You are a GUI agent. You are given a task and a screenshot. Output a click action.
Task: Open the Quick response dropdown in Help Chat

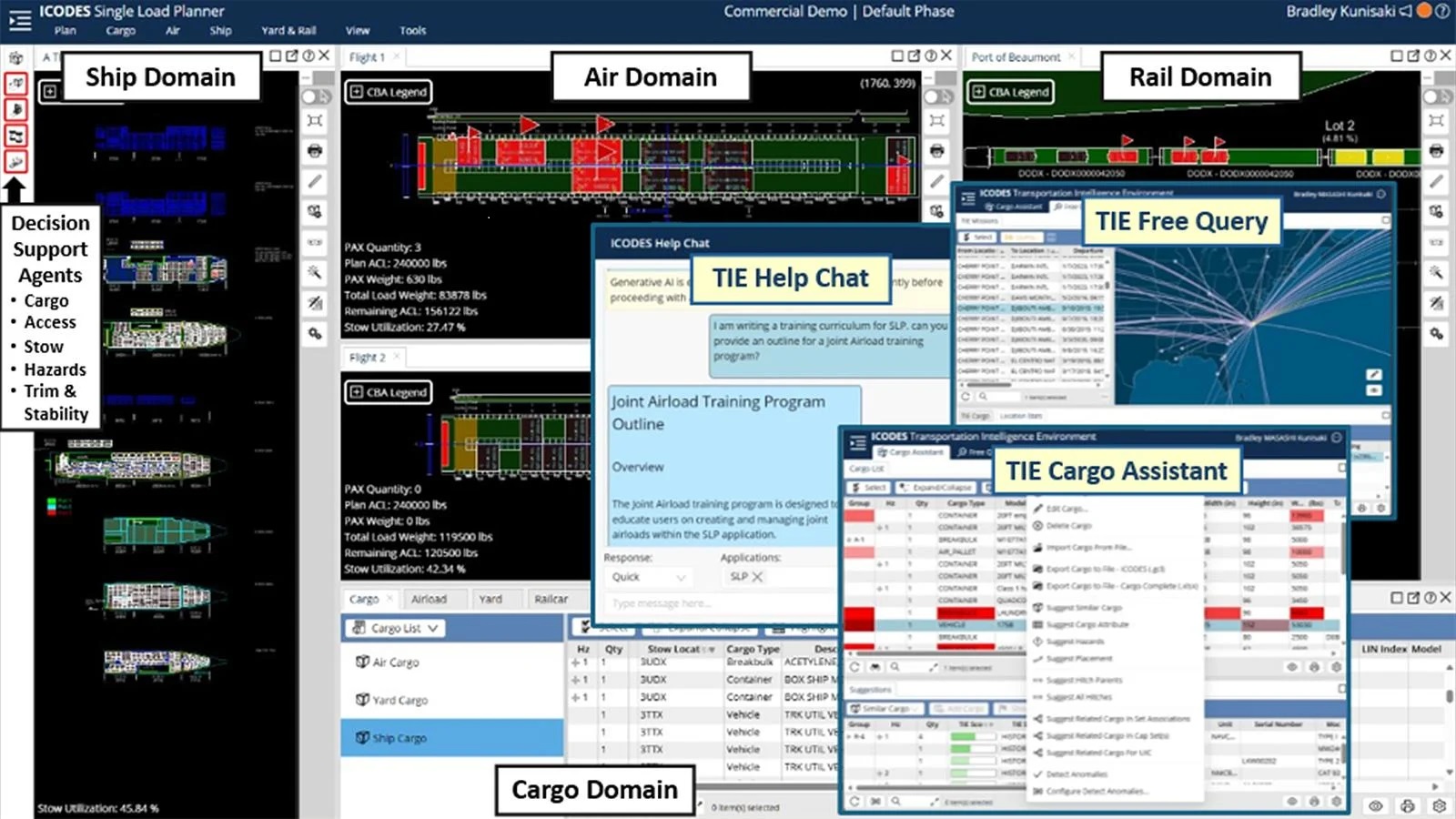click(648, 577)
